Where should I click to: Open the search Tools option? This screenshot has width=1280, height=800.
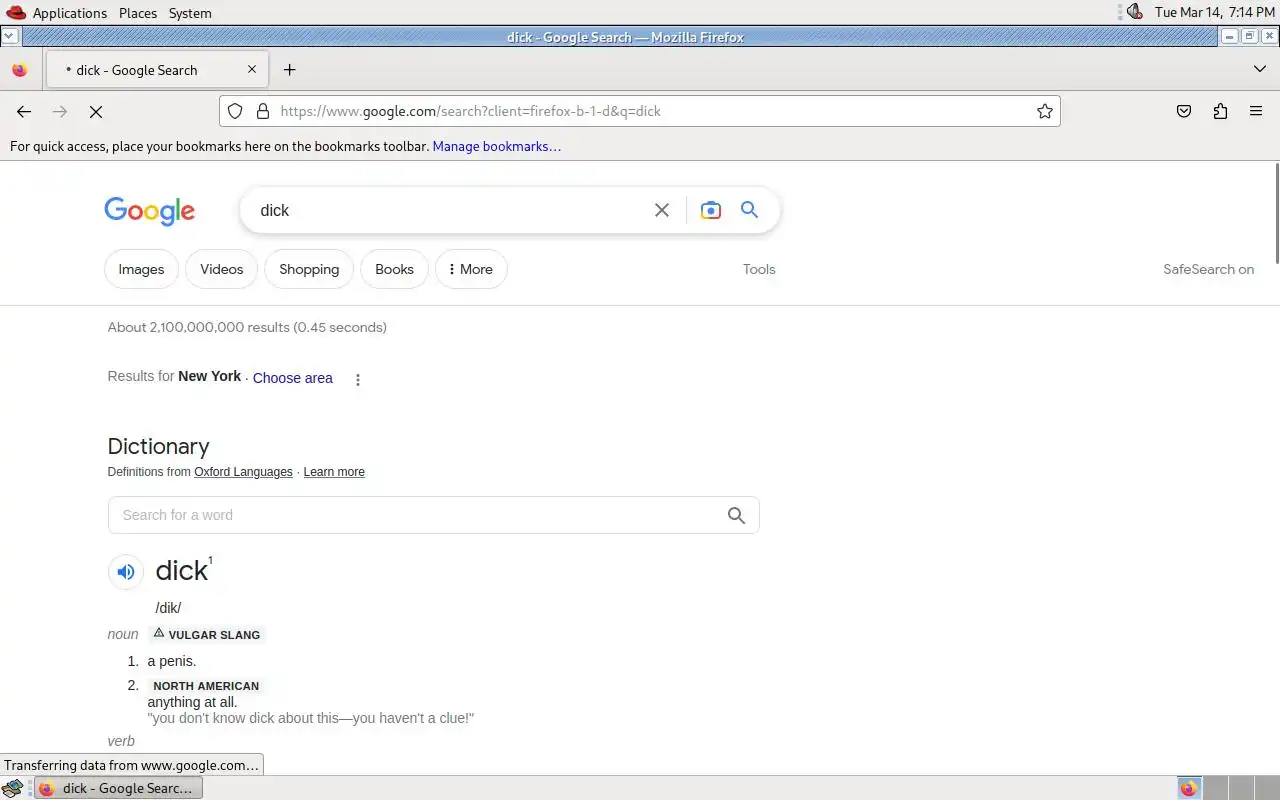point(759,269)
